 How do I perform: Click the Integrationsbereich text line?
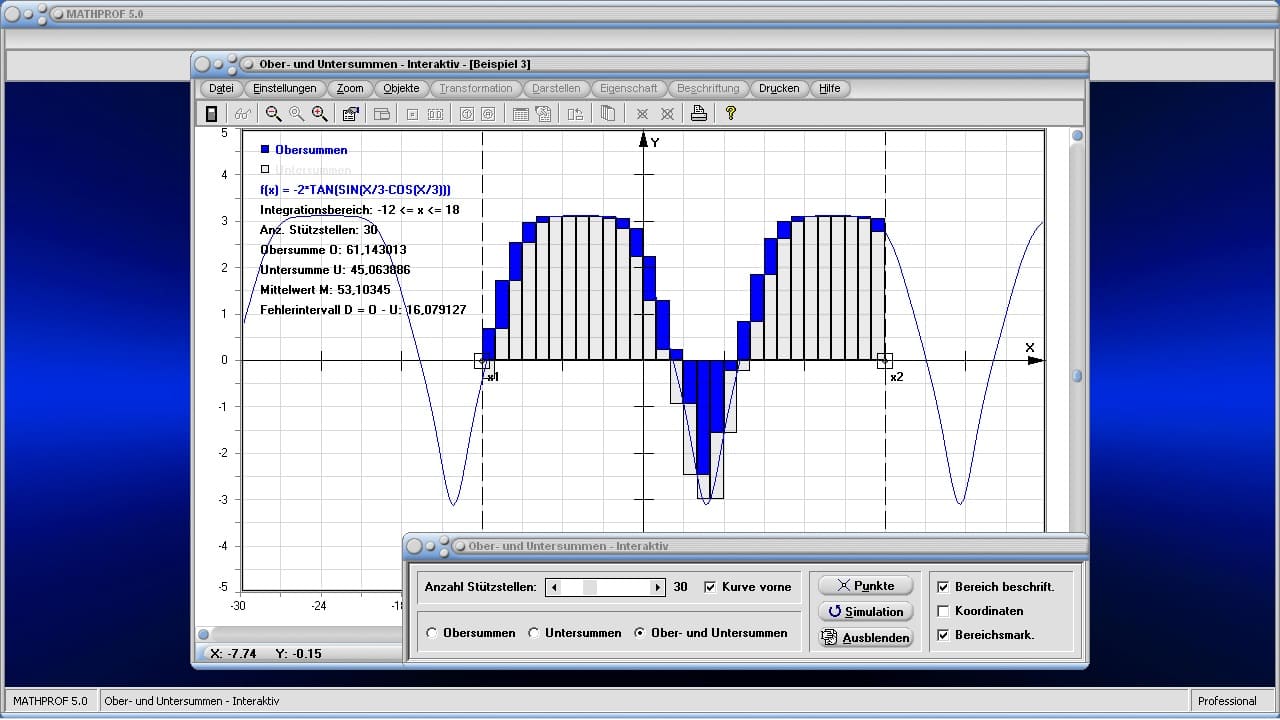pos(360,209)
